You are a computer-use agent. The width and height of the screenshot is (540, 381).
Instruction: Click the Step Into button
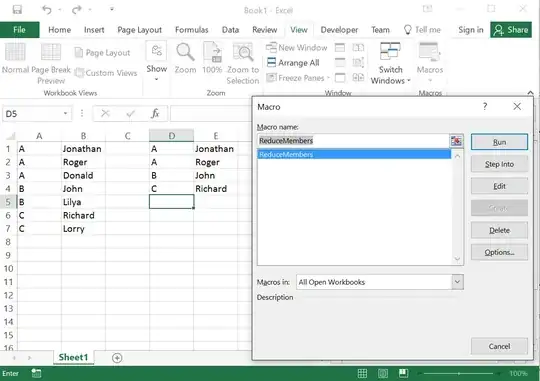(499, 164)
